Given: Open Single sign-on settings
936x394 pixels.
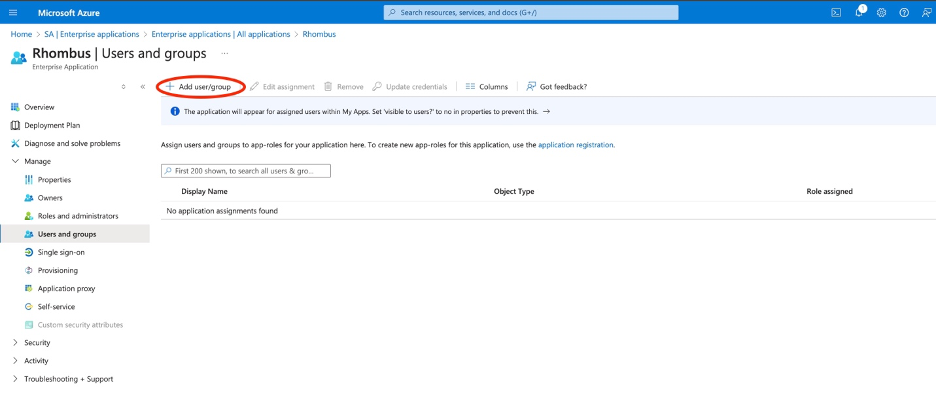Looking at the screenshot, I should [61, 253].
